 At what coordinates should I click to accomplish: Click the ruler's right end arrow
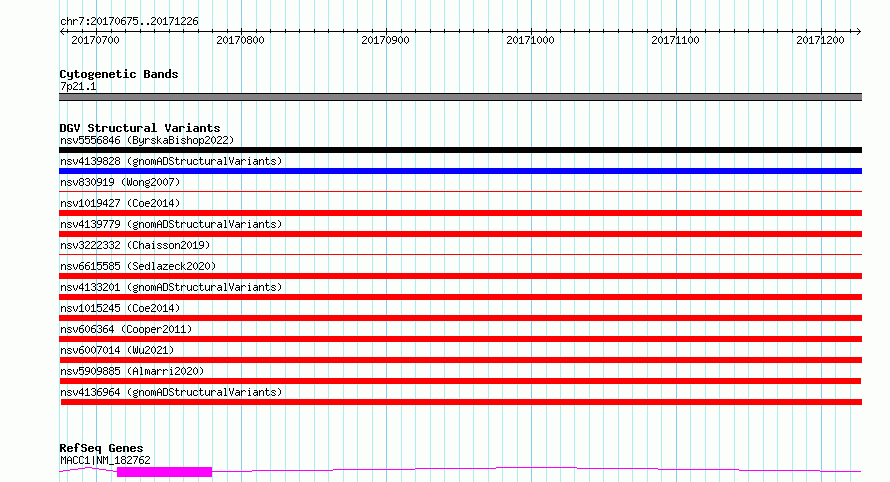[858, 31]
